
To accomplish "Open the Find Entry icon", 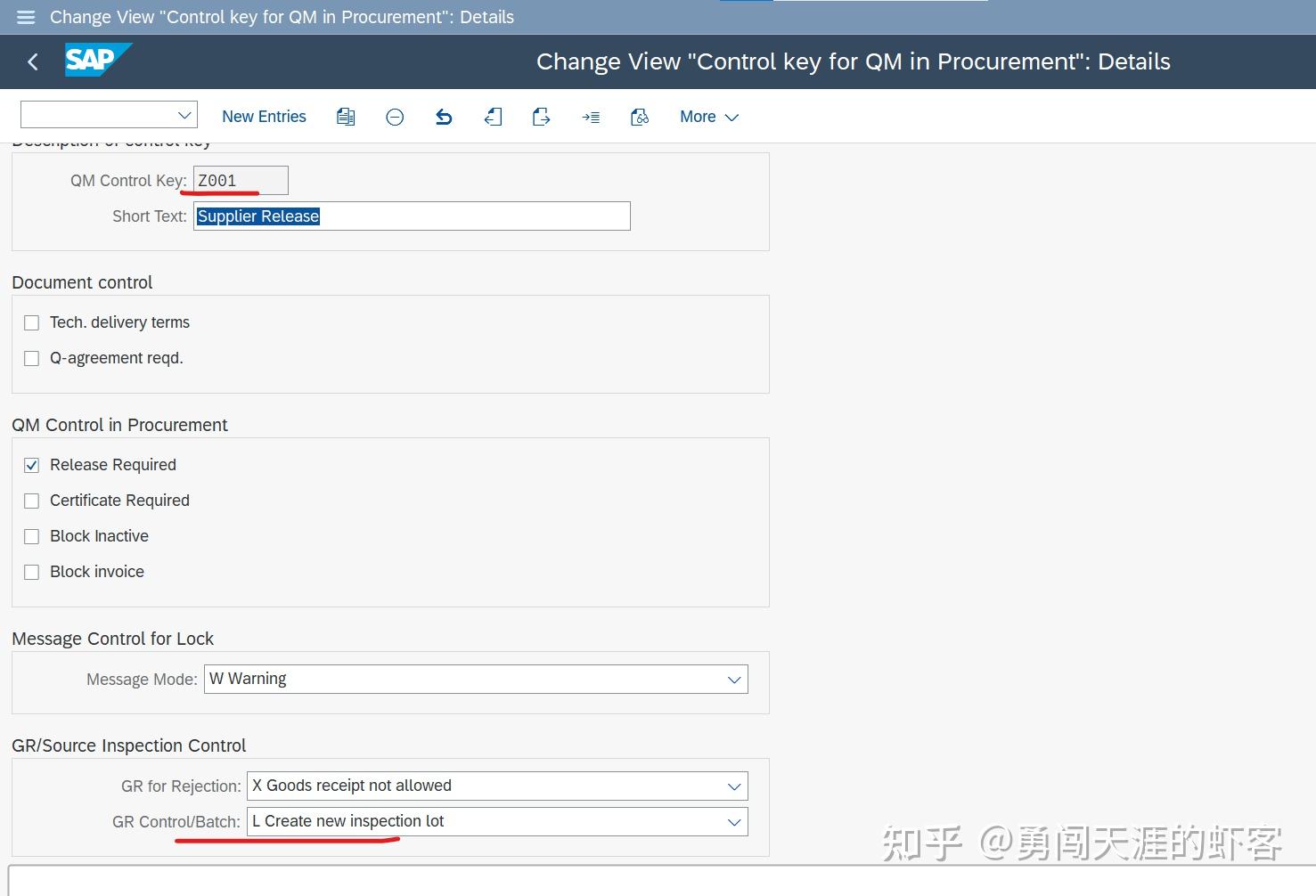I will click(x=640, y=116).
